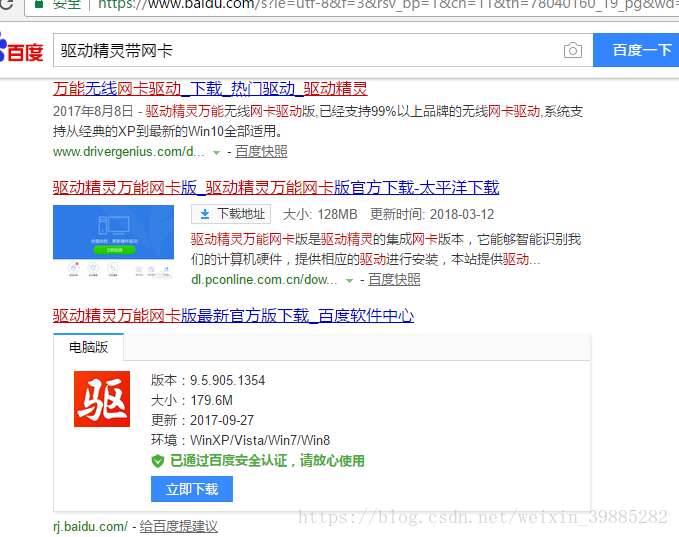Click the Baidu logo
The height and width of the screenshot is (537, 679).
pyautogui.click(x=21, y=50)
